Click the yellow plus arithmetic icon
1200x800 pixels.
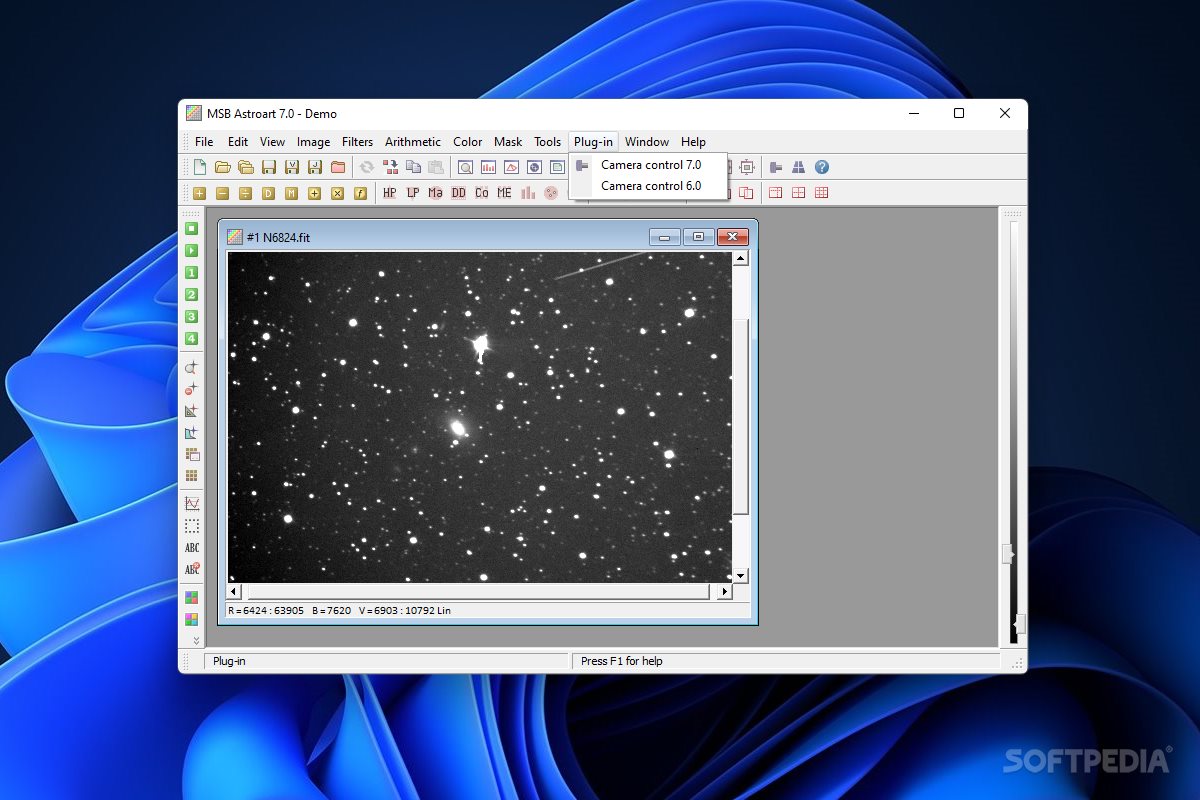tap(200, 193)
